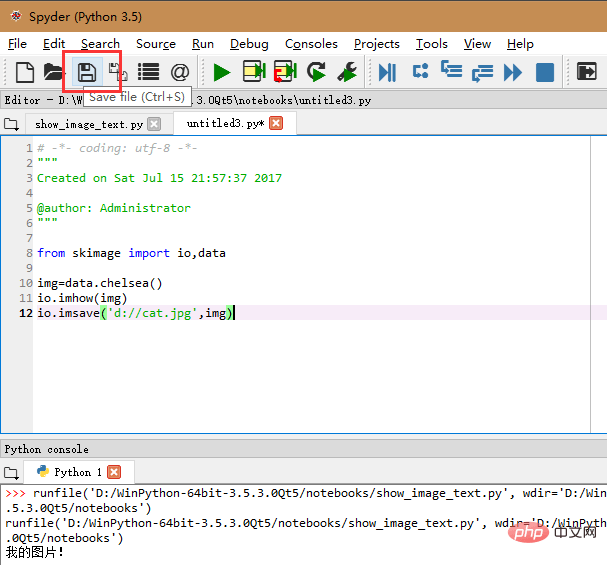This screenshot has width=607, height=565.
Task: Create a new file with the blank page icon
Action: (25, 72)
